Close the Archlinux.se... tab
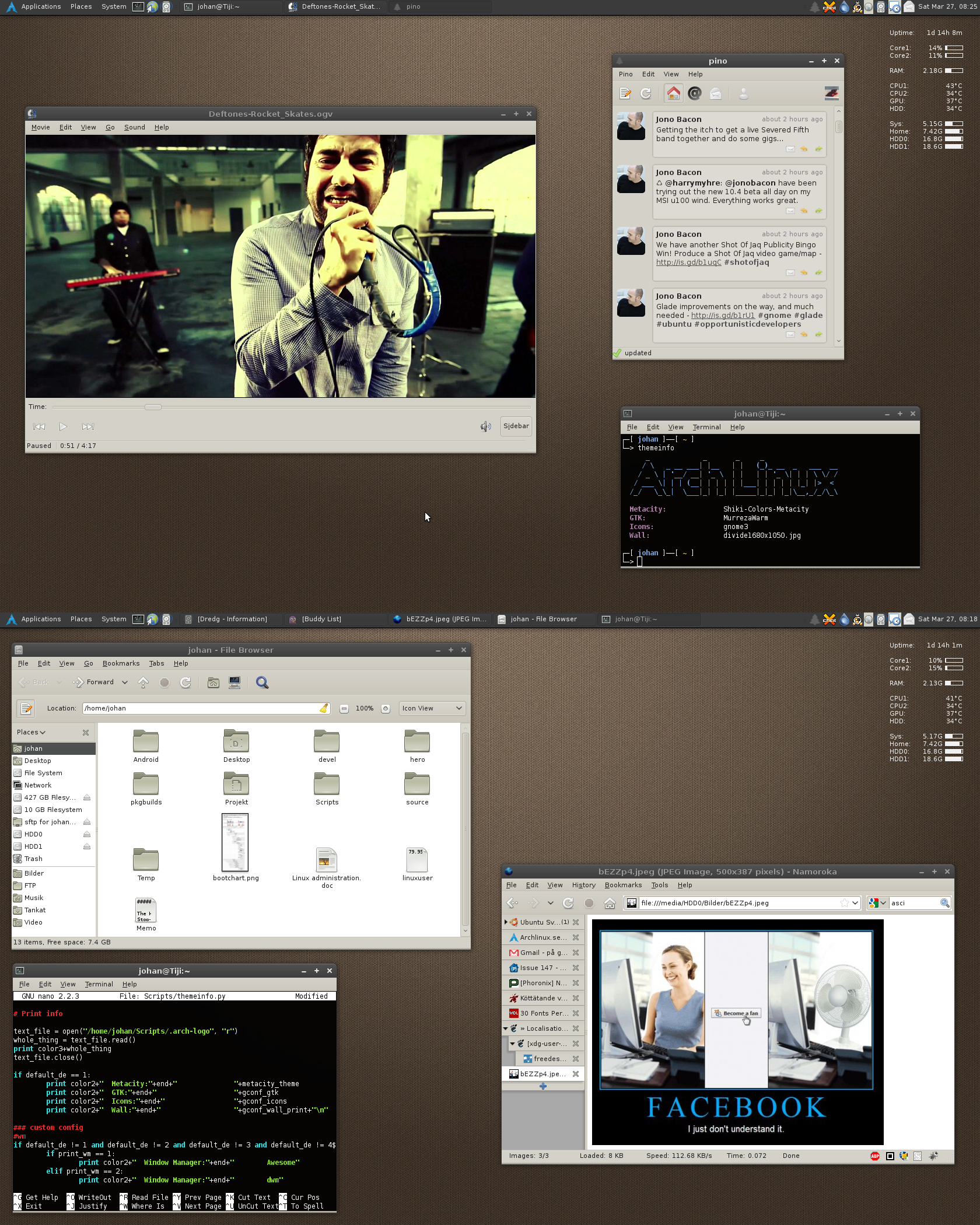The image size is (980, 1225). pyautogui.click(x=575, y=937)
